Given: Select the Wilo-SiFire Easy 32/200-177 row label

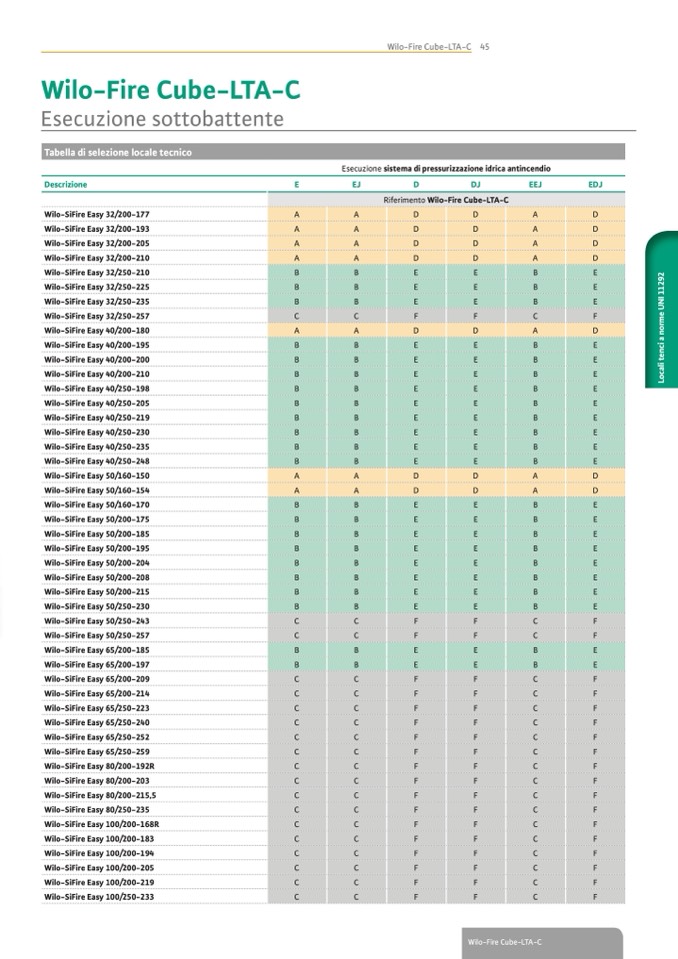Looking at the screenshot, I should 96,215.
